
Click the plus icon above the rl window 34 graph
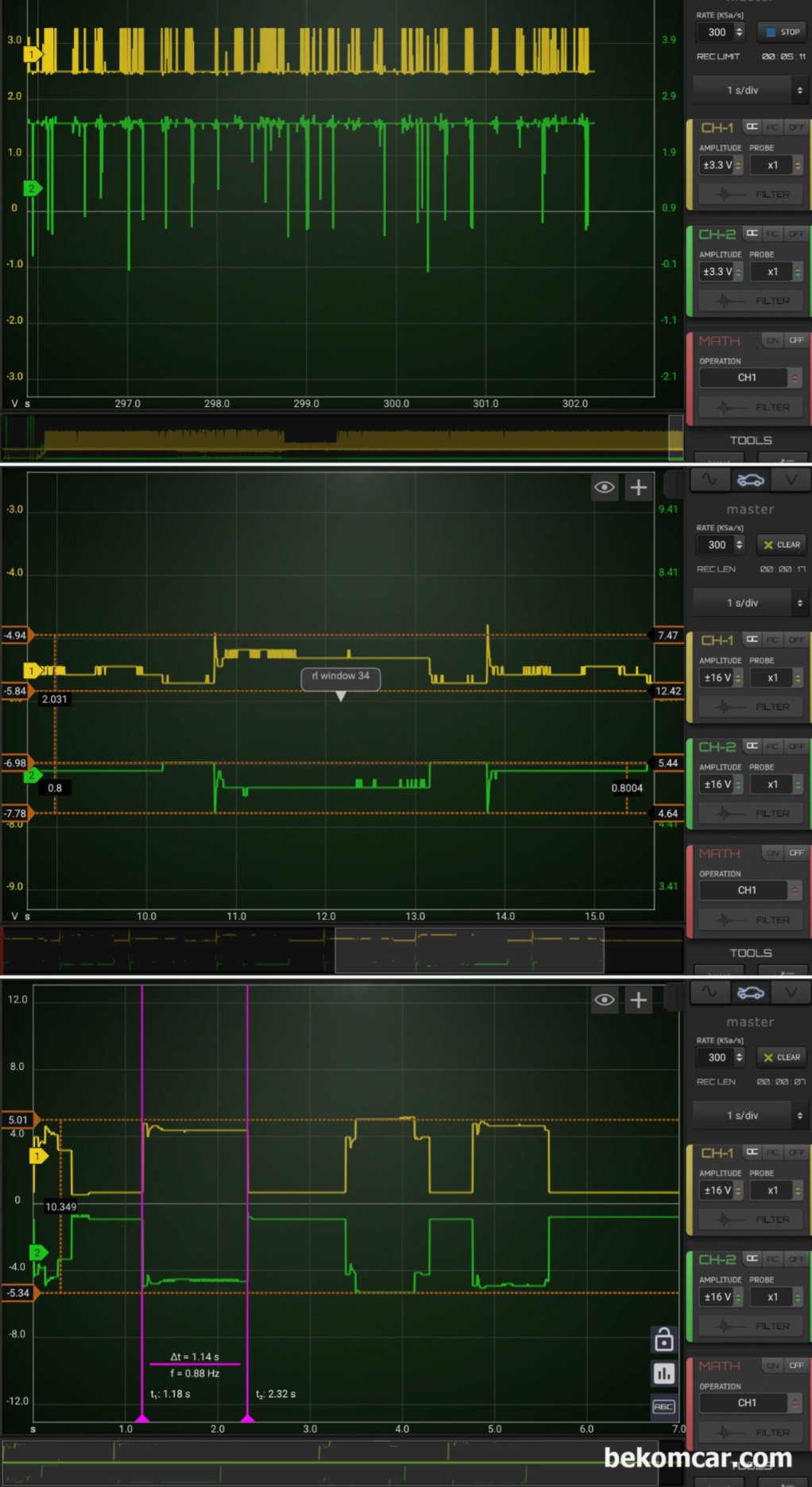tap(638, 488)
